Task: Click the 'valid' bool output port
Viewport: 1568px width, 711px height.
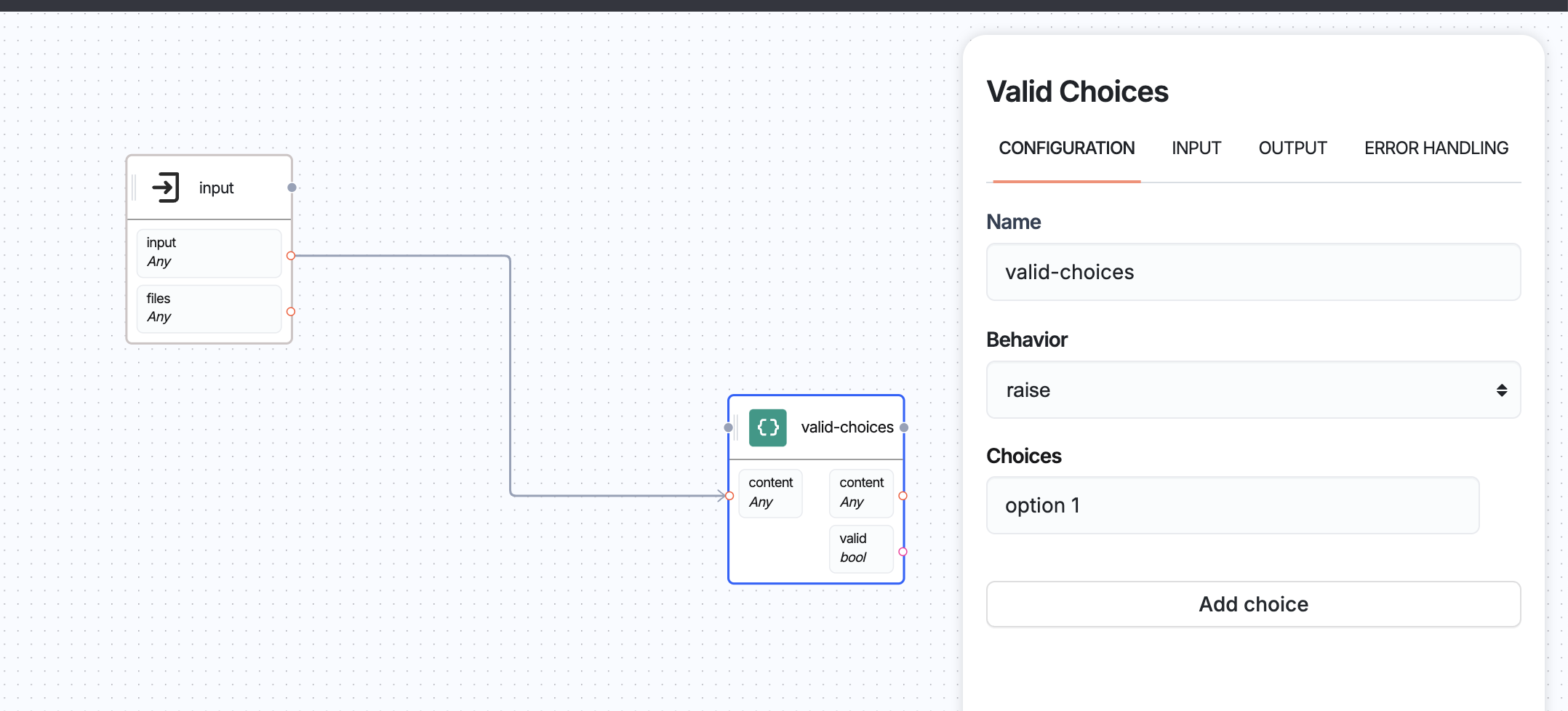Action: click(903, 552)
